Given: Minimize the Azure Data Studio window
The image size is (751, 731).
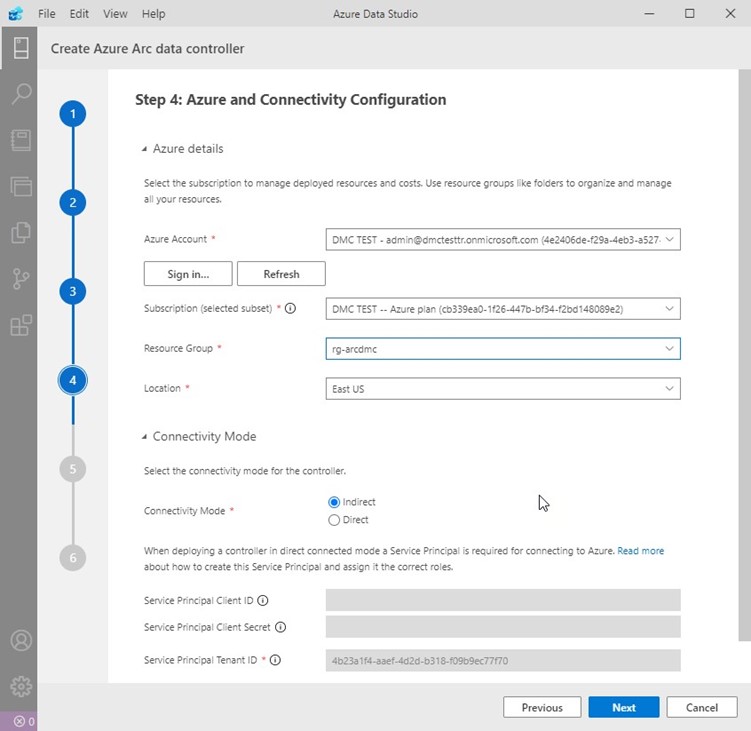Looking at the screenshot, I should [649, 14].
